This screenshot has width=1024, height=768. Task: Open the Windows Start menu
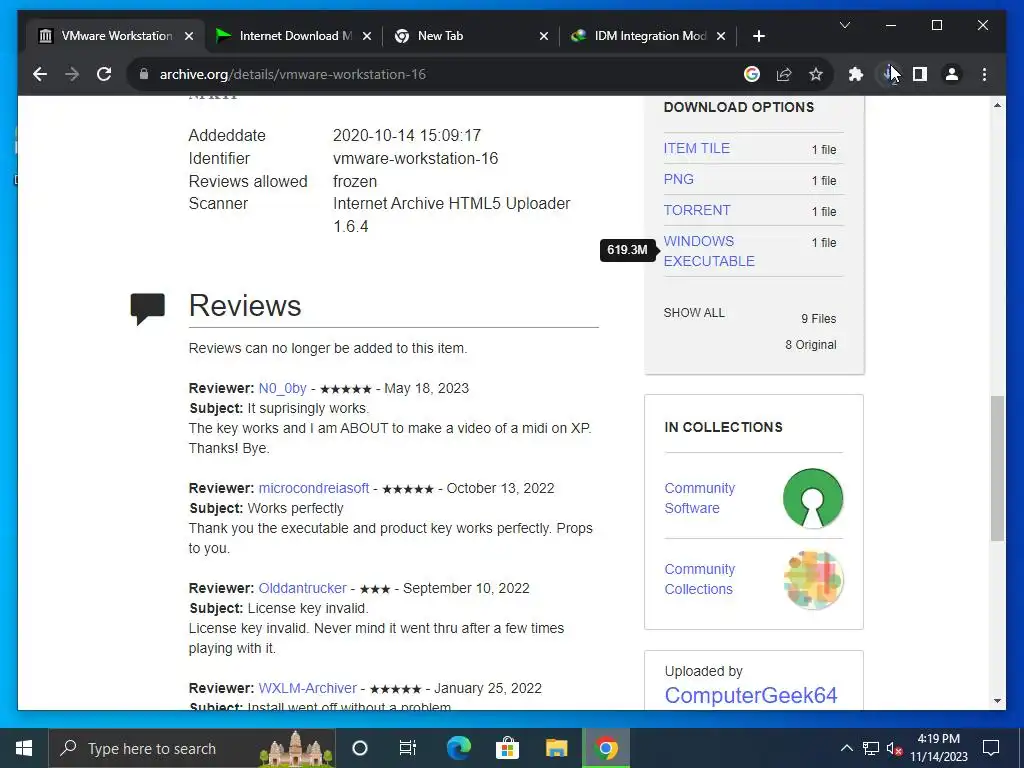pyautogui.click(x=24, y=748)
